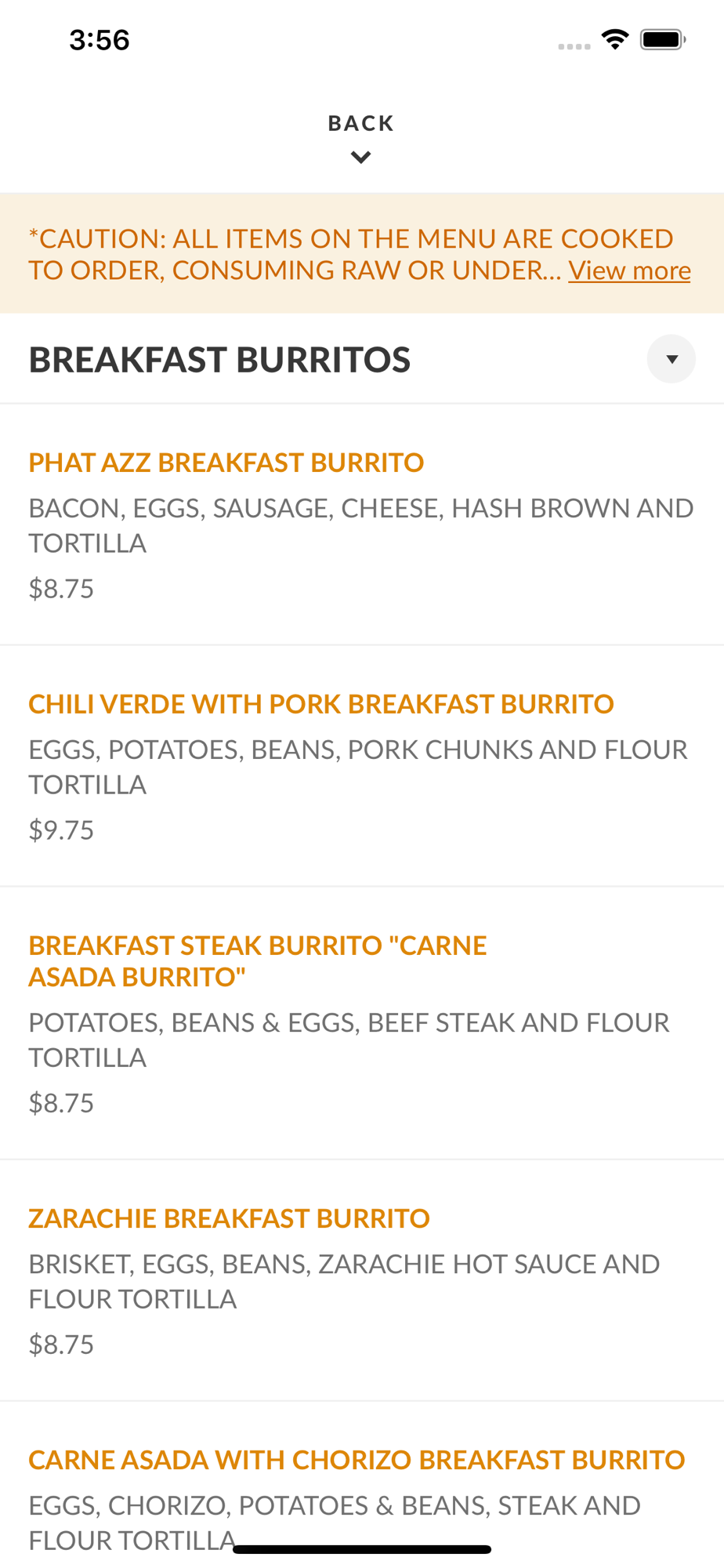Expand the Breakfast Burritos category dropdown arrow
The image size is (724, 1568).
[672, 359]
